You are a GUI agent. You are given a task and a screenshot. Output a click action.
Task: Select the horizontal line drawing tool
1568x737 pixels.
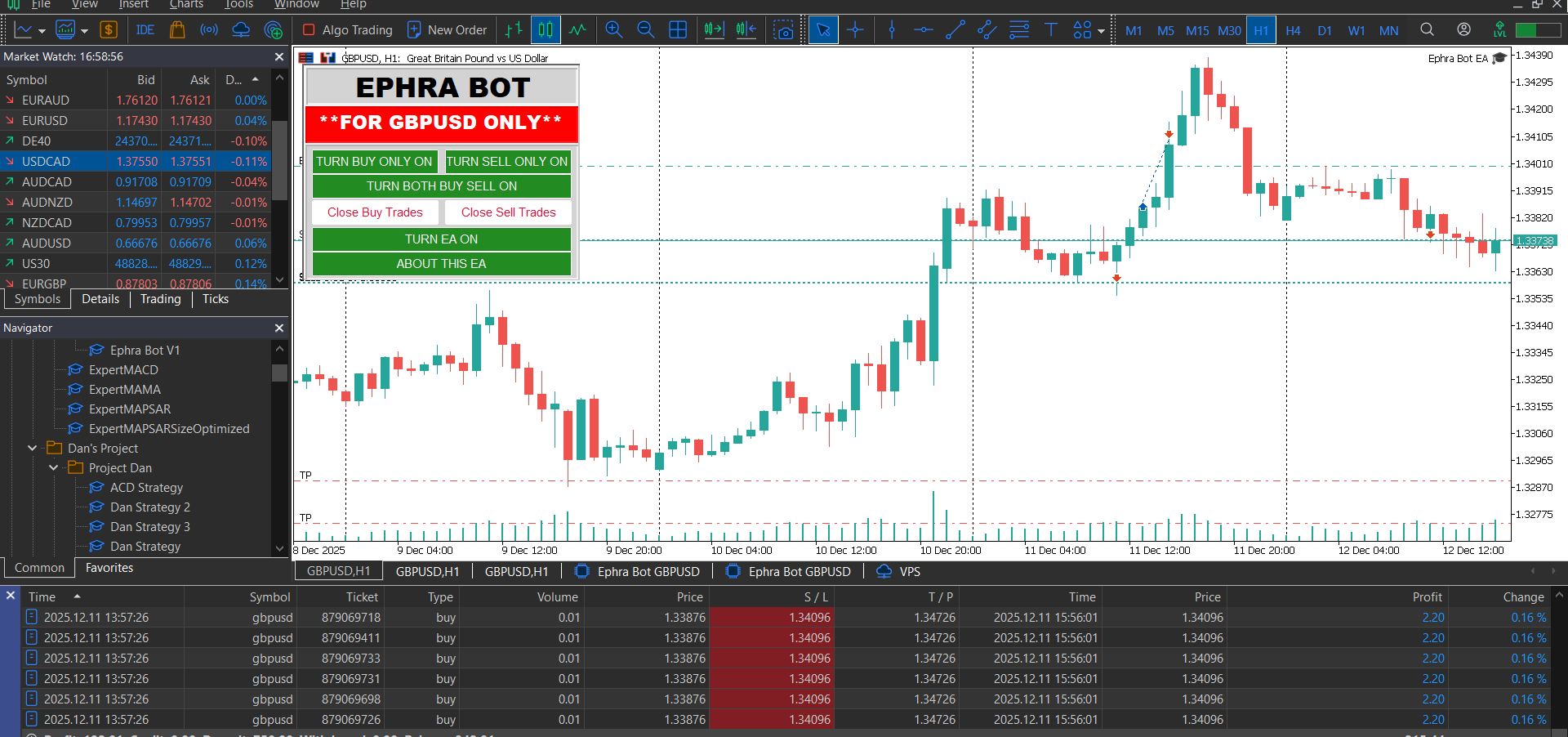coord(924,30)
